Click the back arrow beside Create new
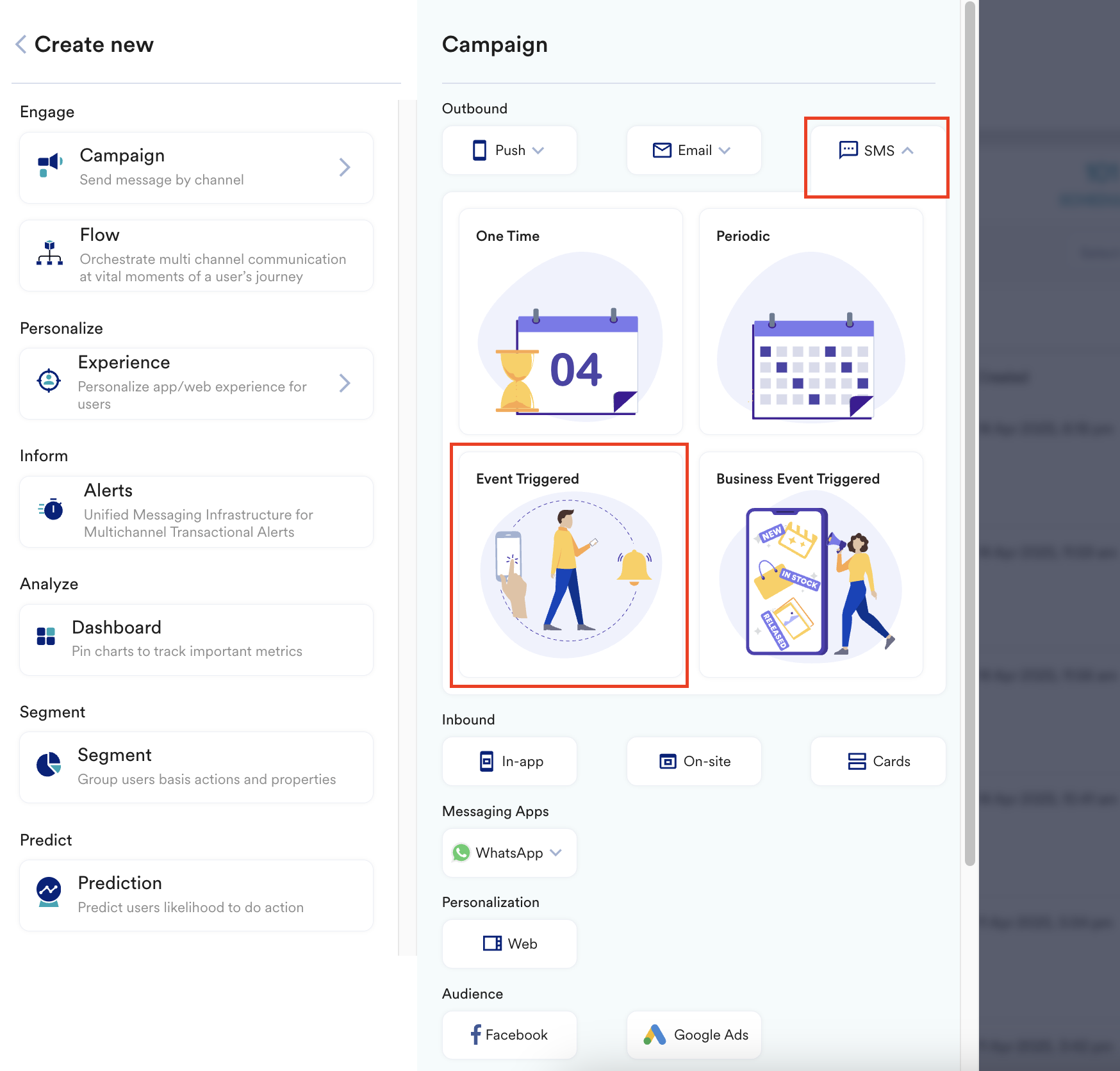 21,45
